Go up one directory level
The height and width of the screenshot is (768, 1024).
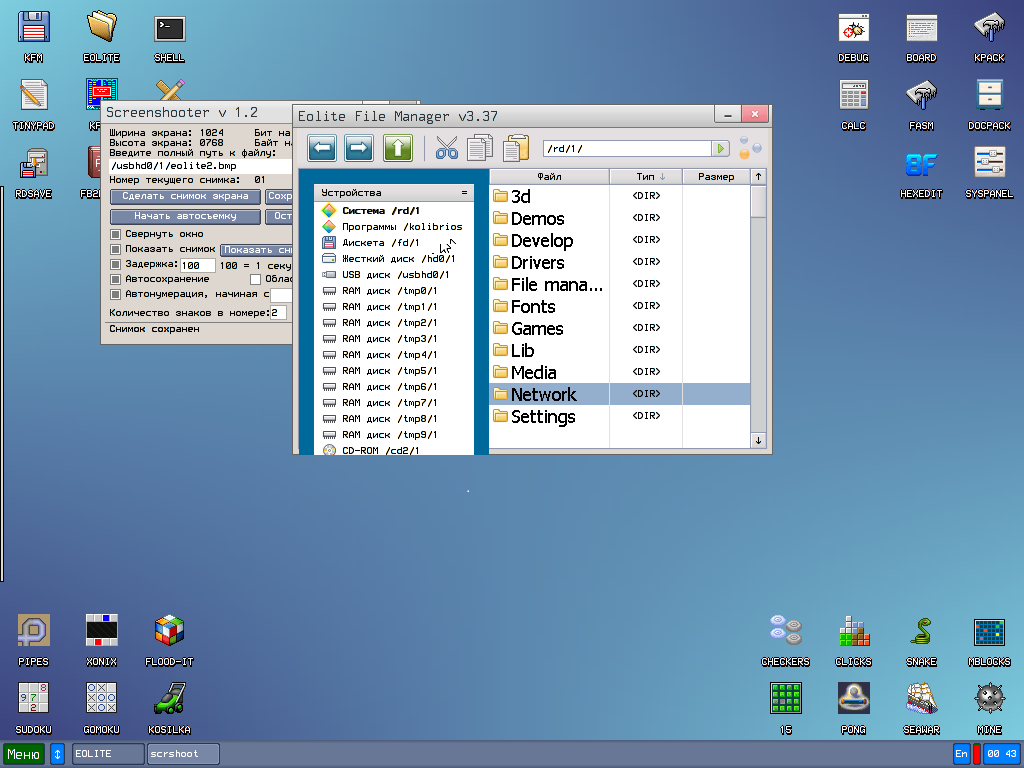point(398,149)
